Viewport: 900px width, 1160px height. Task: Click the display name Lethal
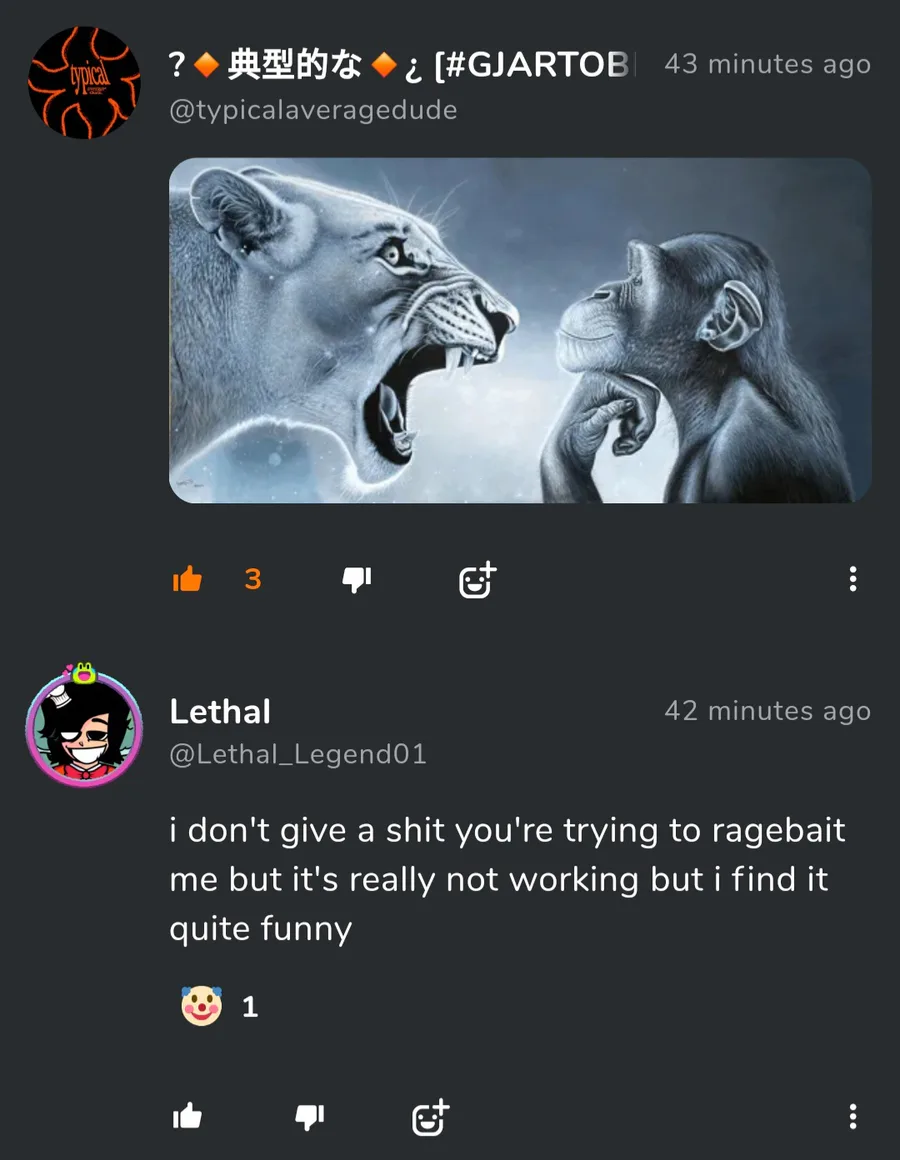point(220,712)
